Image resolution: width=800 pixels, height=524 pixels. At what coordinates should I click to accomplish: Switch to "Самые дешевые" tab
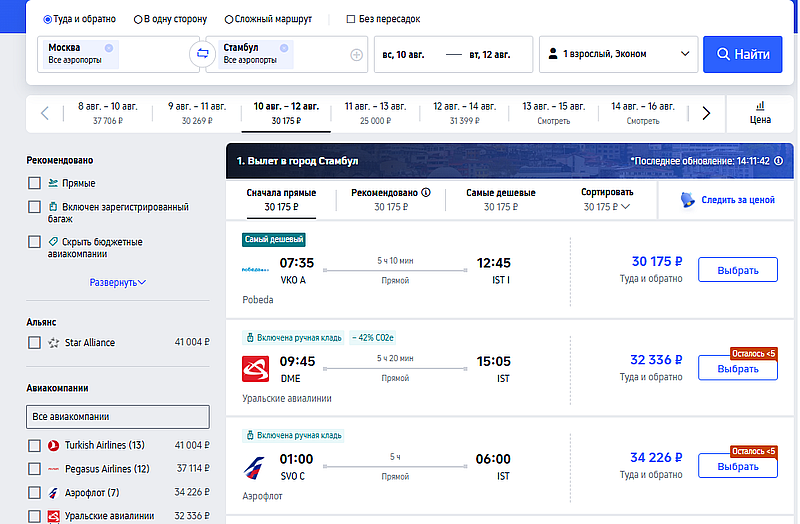[x=500, y=199]
